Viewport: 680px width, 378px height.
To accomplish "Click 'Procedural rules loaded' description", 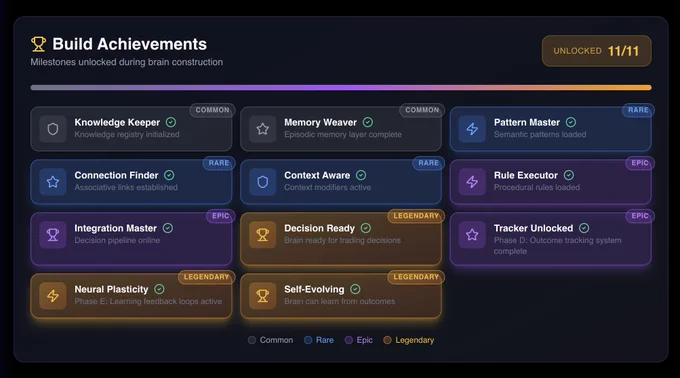I will click(537, 187).
